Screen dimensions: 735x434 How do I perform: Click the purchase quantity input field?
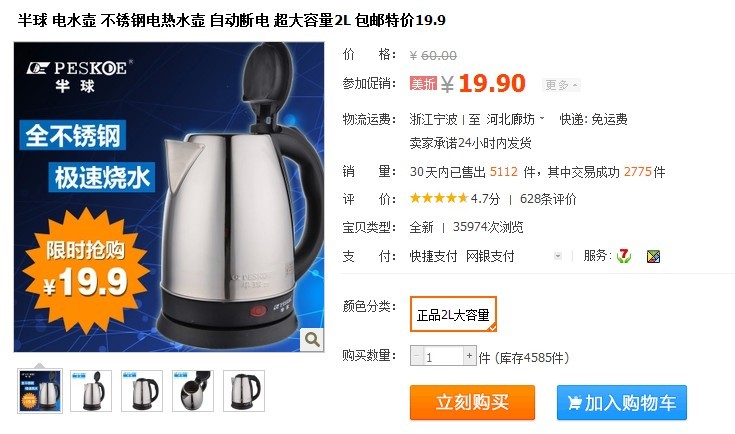click(443, 356)
